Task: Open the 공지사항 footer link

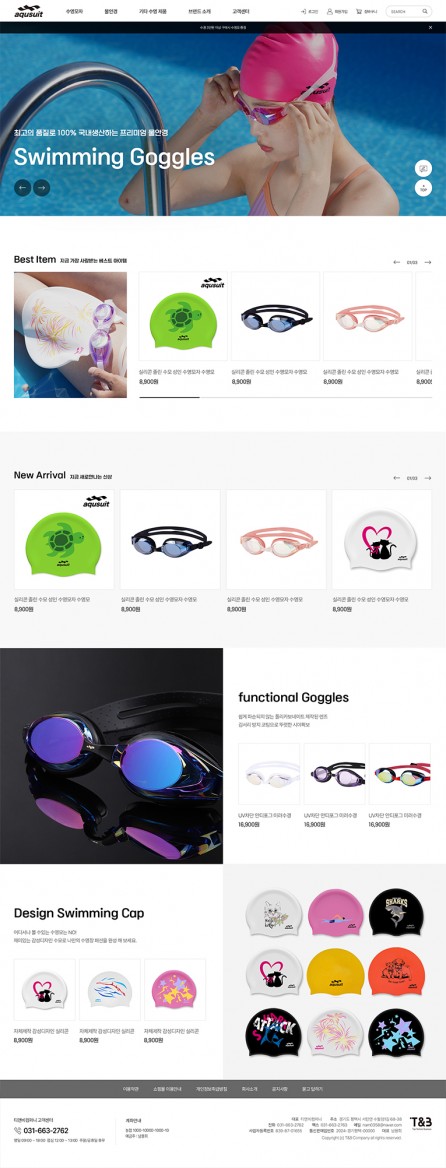Action: 280,1089
